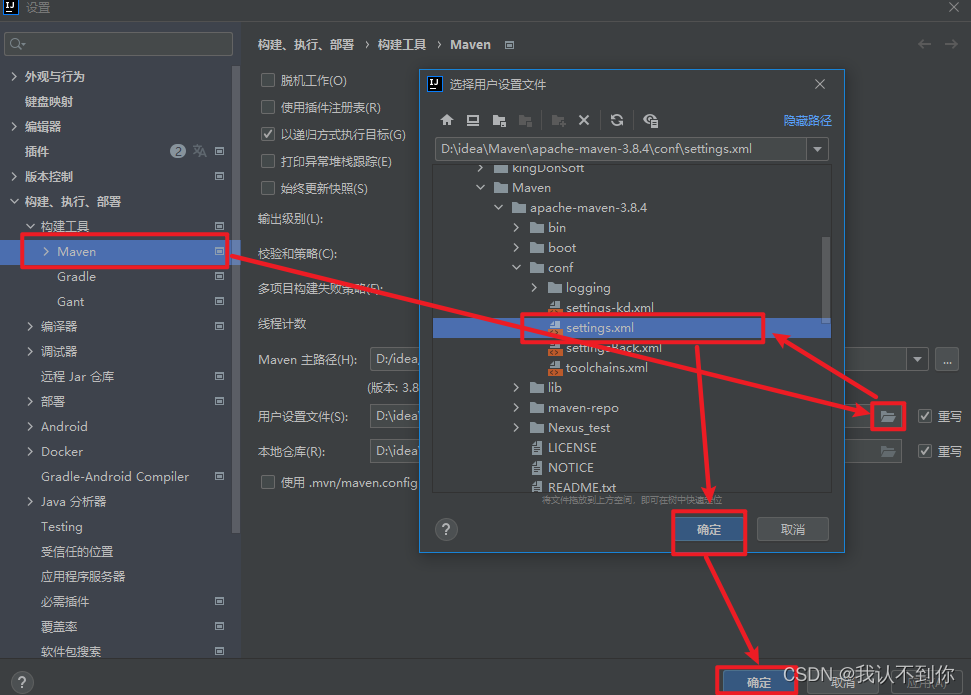Collapse the Maven folder in tree
The image size is (971, 695).
(x=481, y=188)
